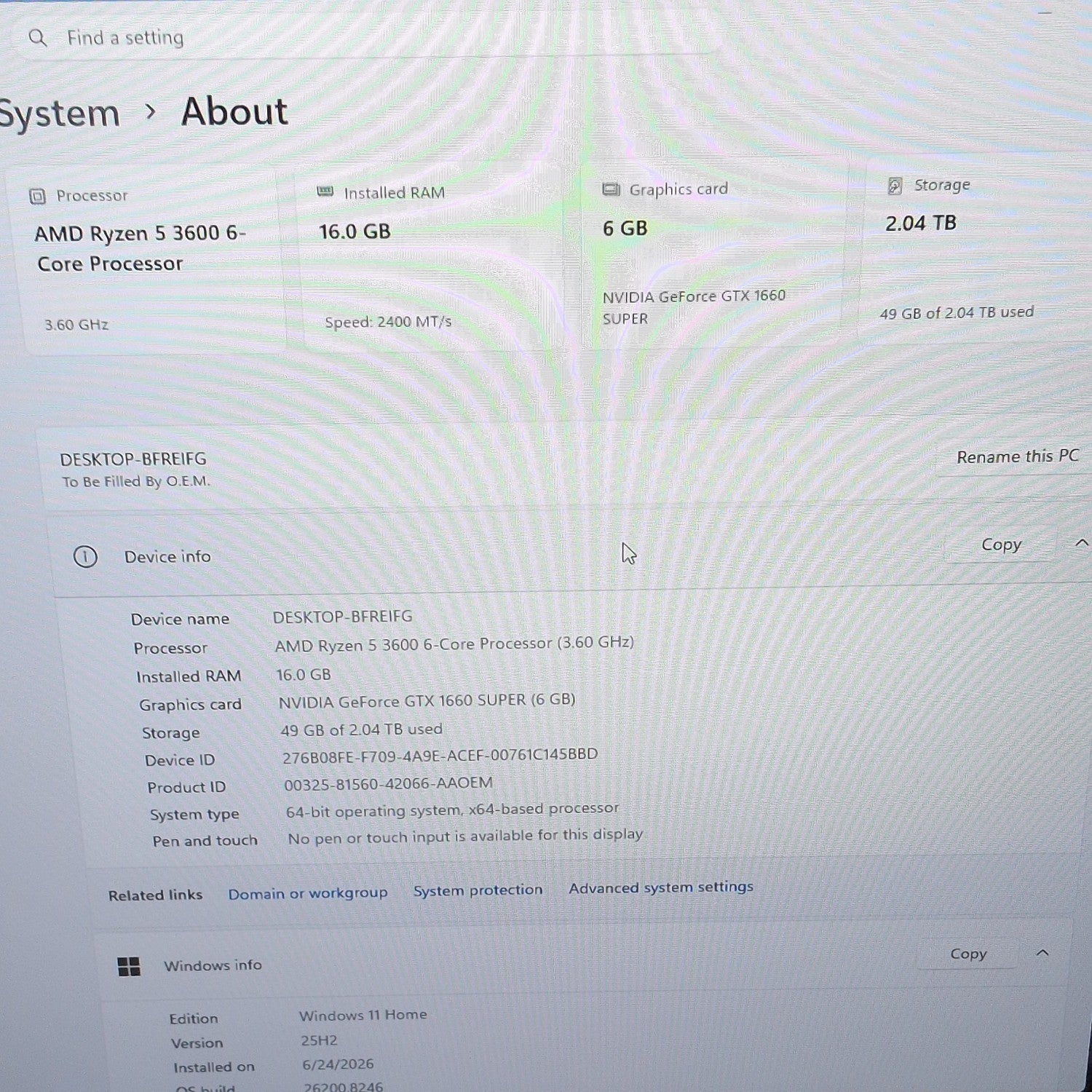Click the Windows logo icon in Windows info
The height and width of the screenshot is (1092, 1092).
click(x=129, y=966)
